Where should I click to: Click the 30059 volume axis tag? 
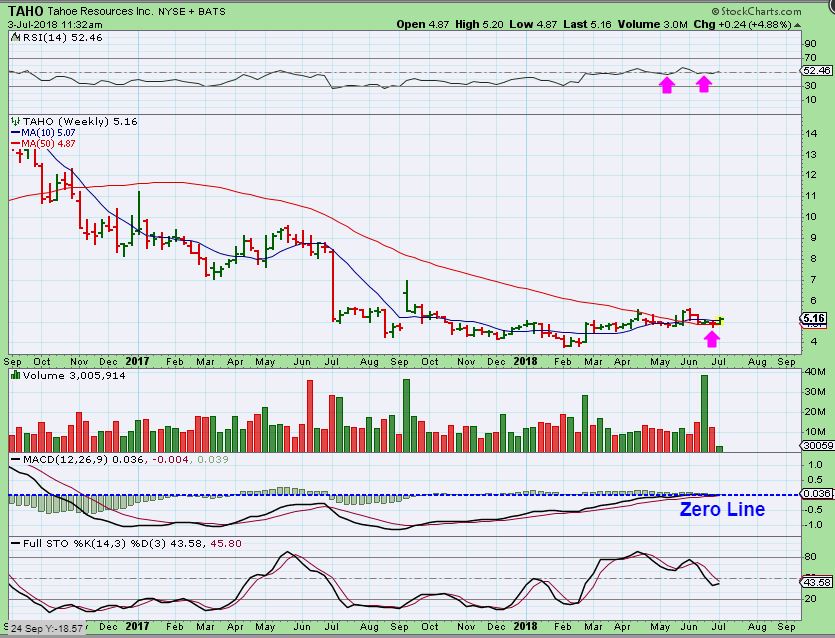[x=817, y=446]
